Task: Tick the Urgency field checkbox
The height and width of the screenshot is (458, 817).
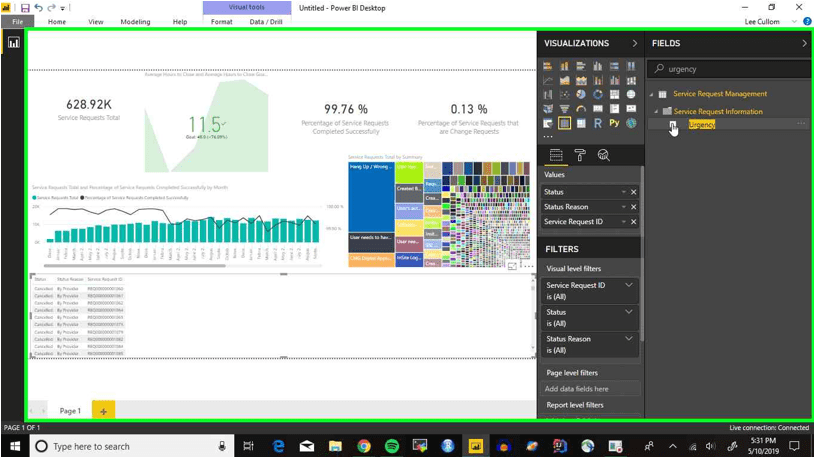Action: point(673,125)
